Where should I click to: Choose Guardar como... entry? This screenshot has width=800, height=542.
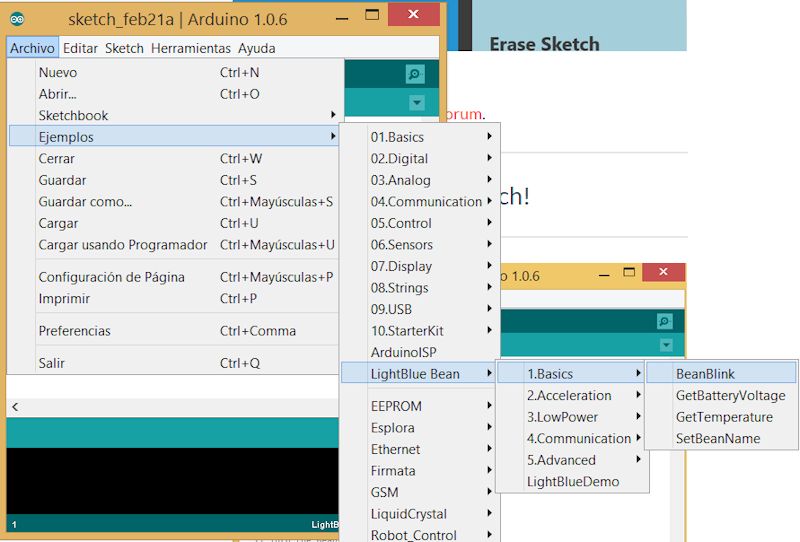(x=173, y=202)
